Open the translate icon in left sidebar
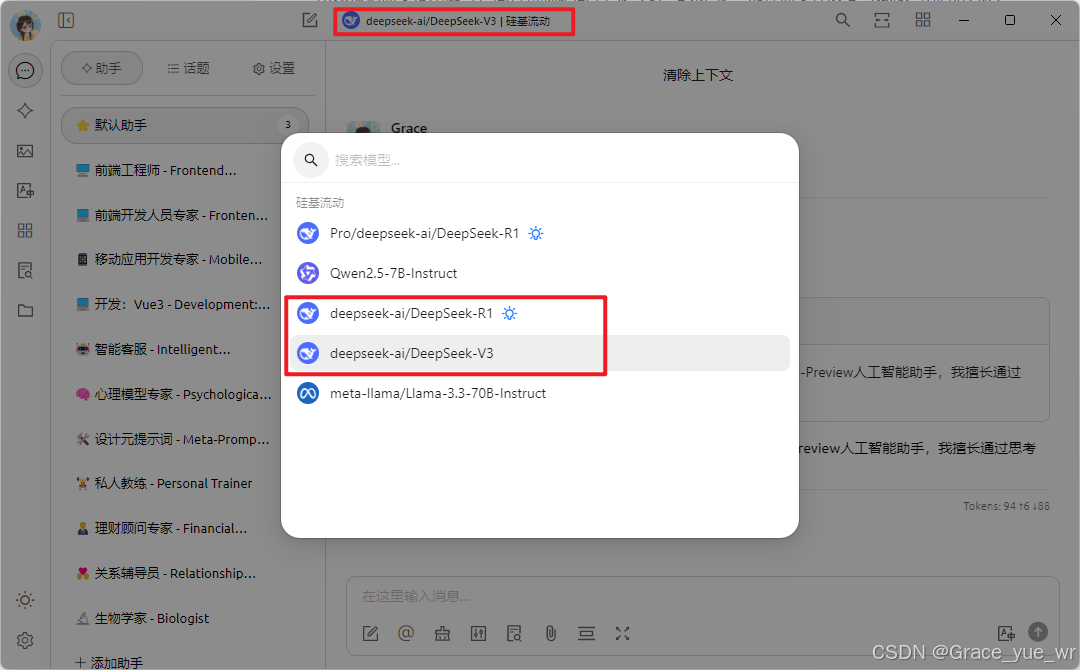The width and height of the screenshot is (1080, 670). pyautogui.click(x=25, y=191)
